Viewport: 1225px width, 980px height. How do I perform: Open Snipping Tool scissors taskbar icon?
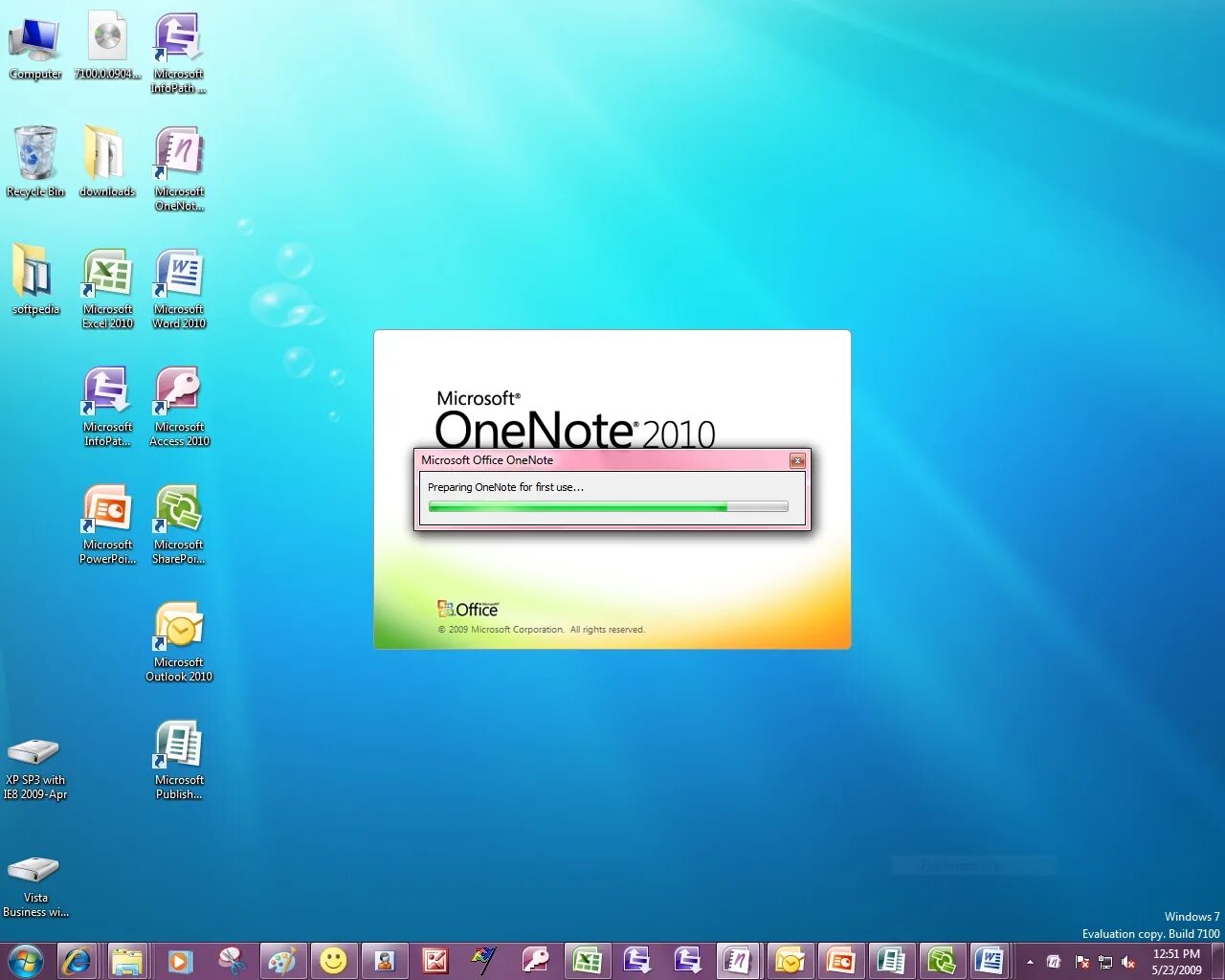click(231, 960)
